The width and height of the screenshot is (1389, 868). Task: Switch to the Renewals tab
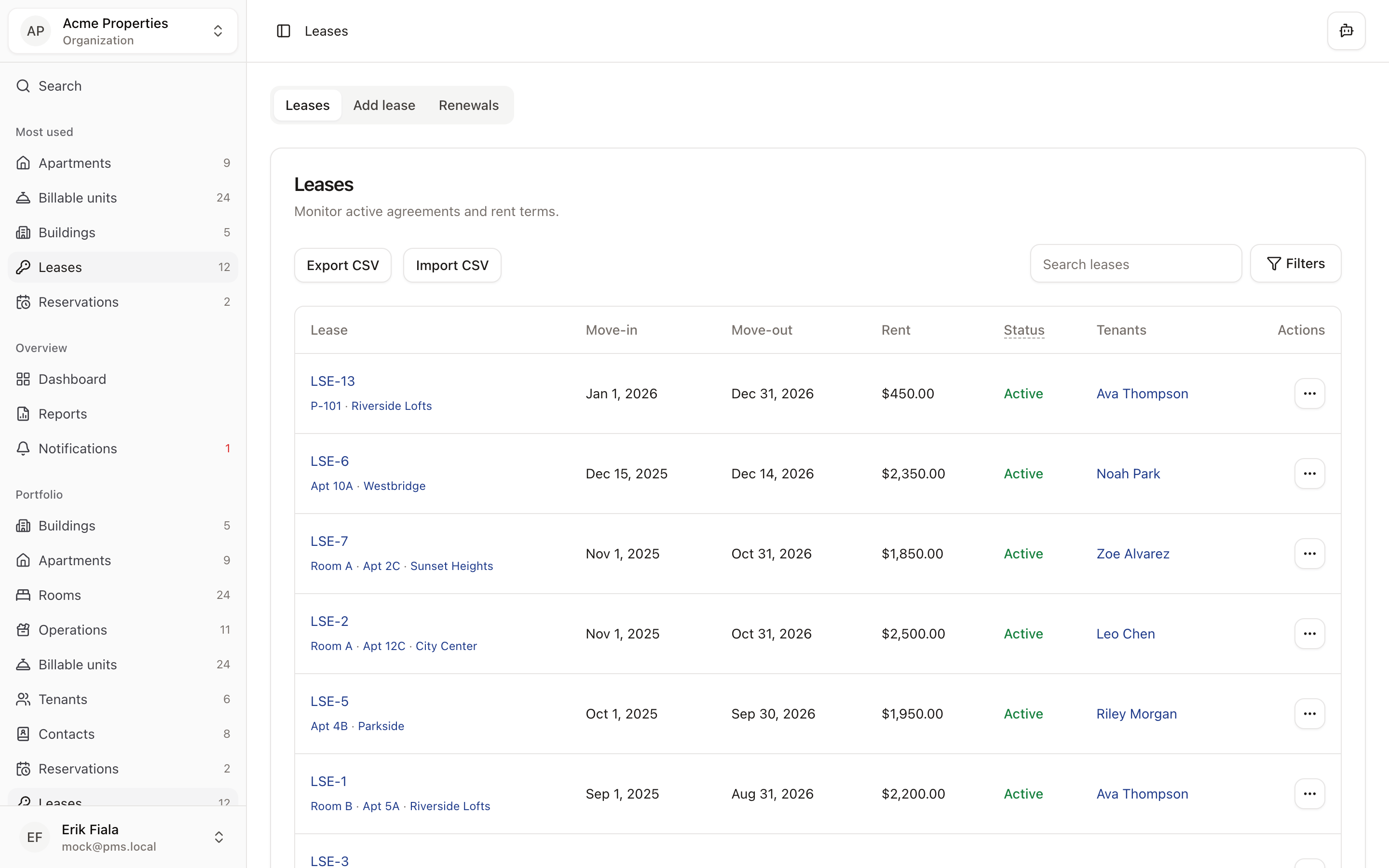pos(468,105)
